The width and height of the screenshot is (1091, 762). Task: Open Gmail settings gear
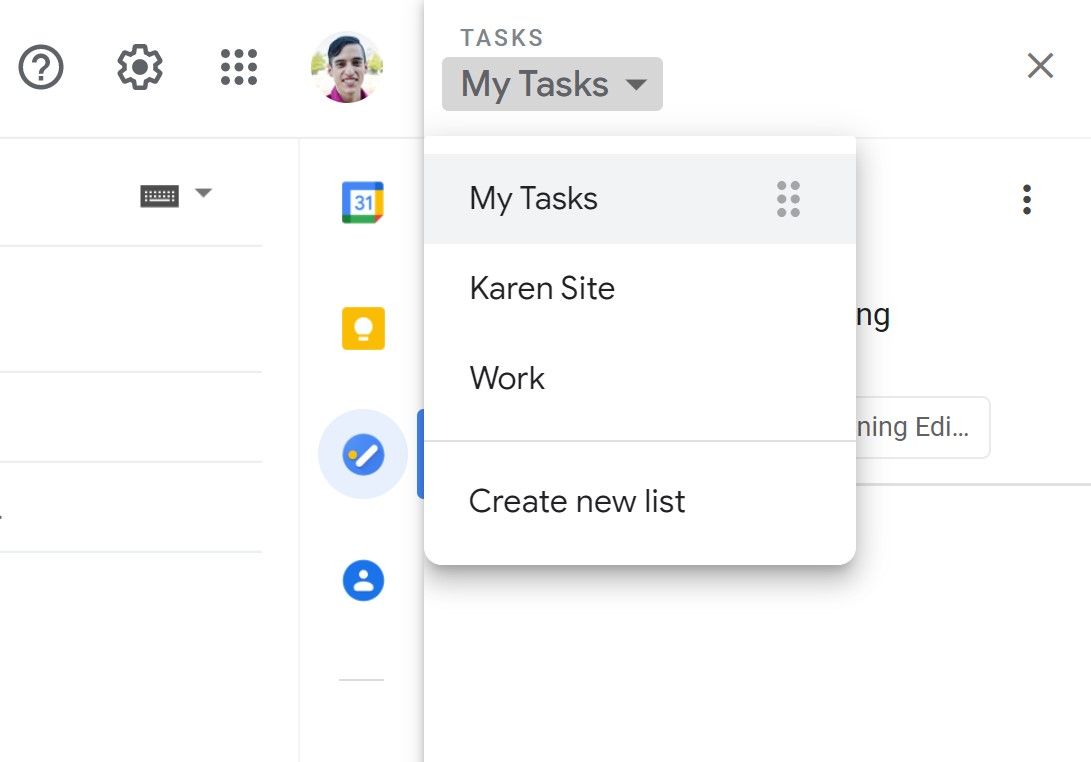tap(139, 66)
